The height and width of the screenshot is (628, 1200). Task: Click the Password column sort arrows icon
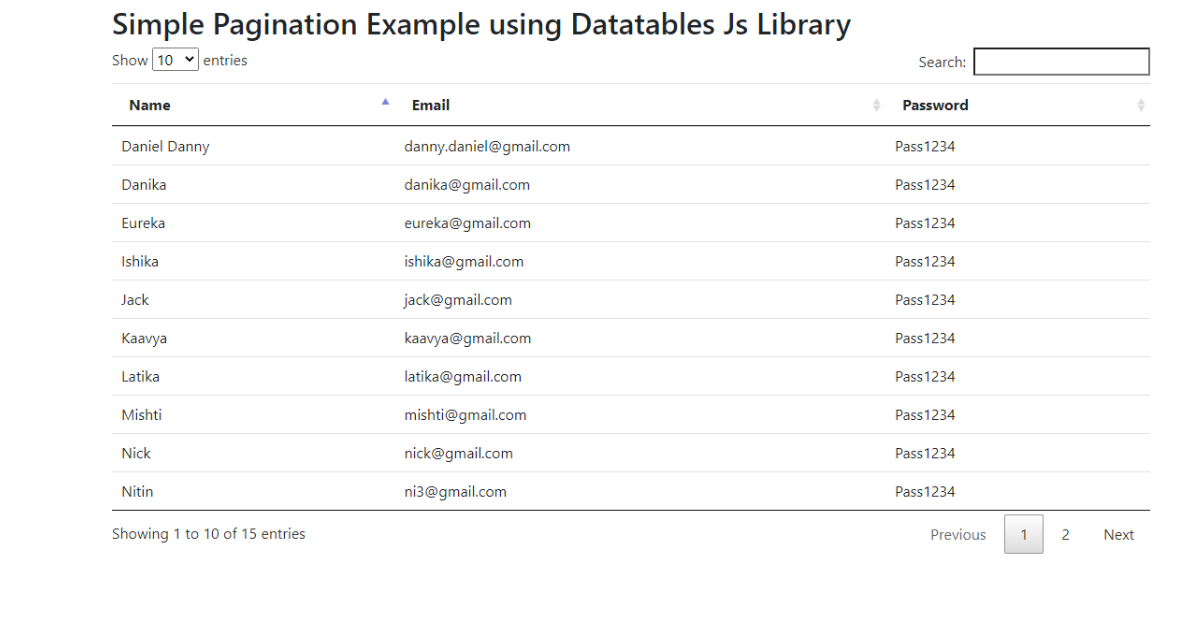coord(1141,105)
